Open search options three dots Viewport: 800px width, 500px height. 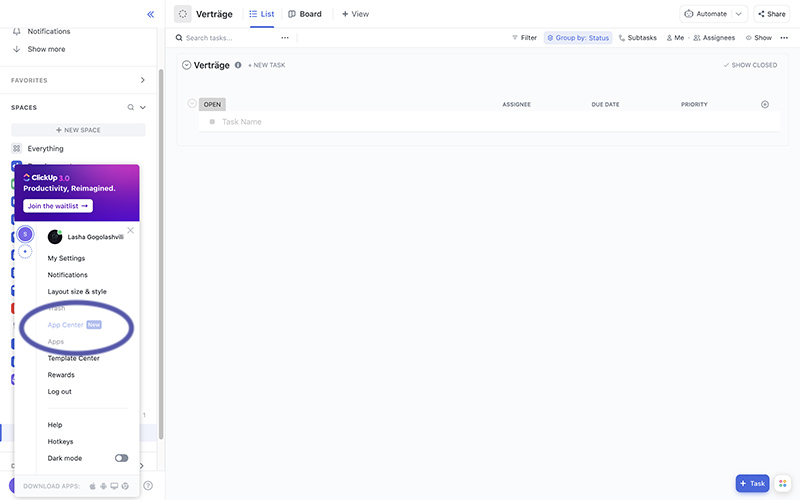click(x=285, y=38)
